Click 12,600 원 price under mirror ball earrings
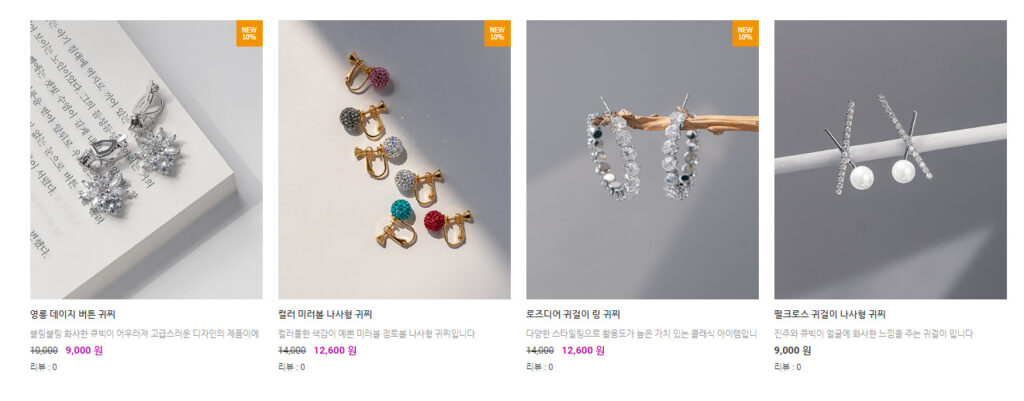The image size is (1024, 401). coord(335,350)
